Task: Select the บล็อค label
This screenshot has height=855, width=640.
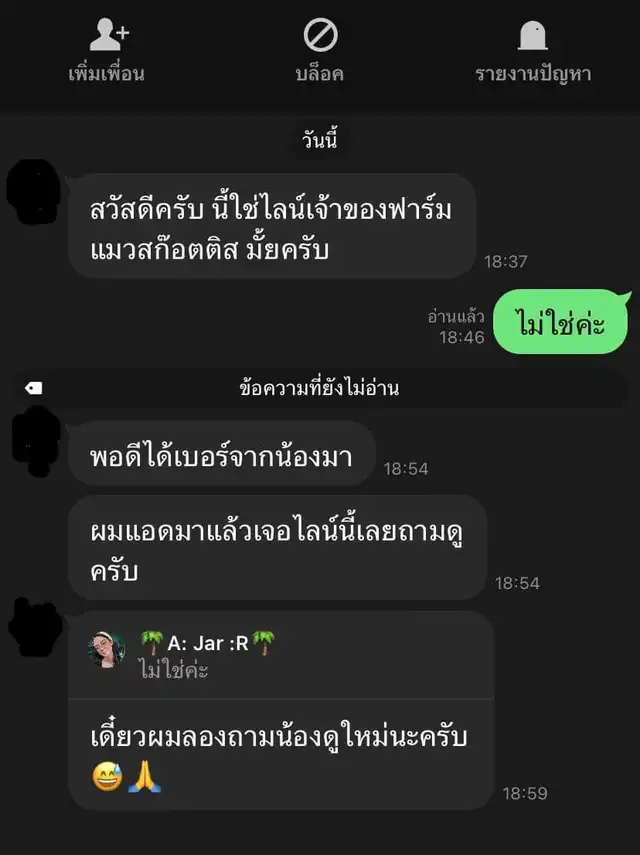Action: click(320, 74)
